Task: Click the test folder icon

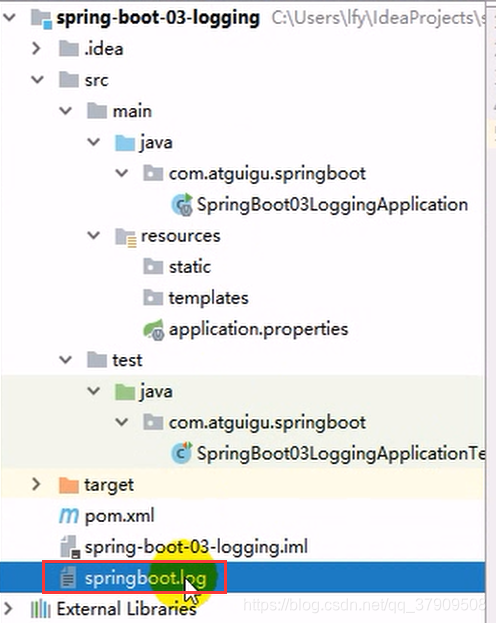Action: (x=97, y=360)
